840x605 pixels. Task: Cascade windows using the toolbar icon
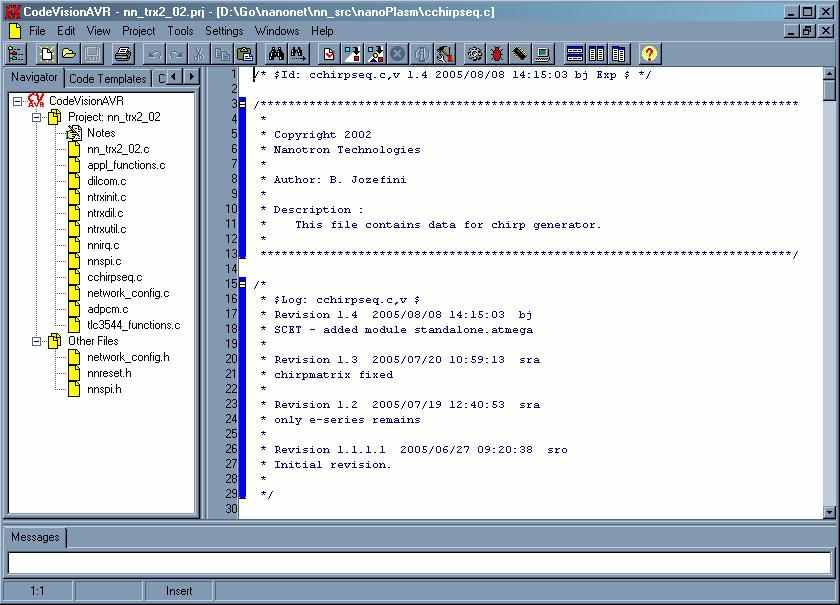tap(618, 54)
